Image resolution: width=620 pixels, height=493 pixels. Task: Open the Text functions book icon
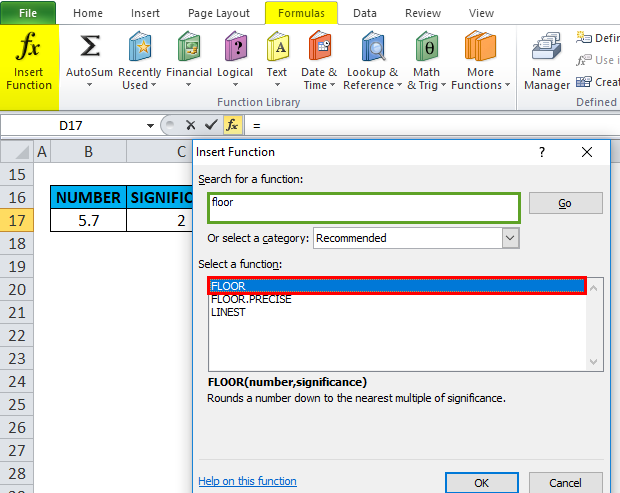point(278,46)
